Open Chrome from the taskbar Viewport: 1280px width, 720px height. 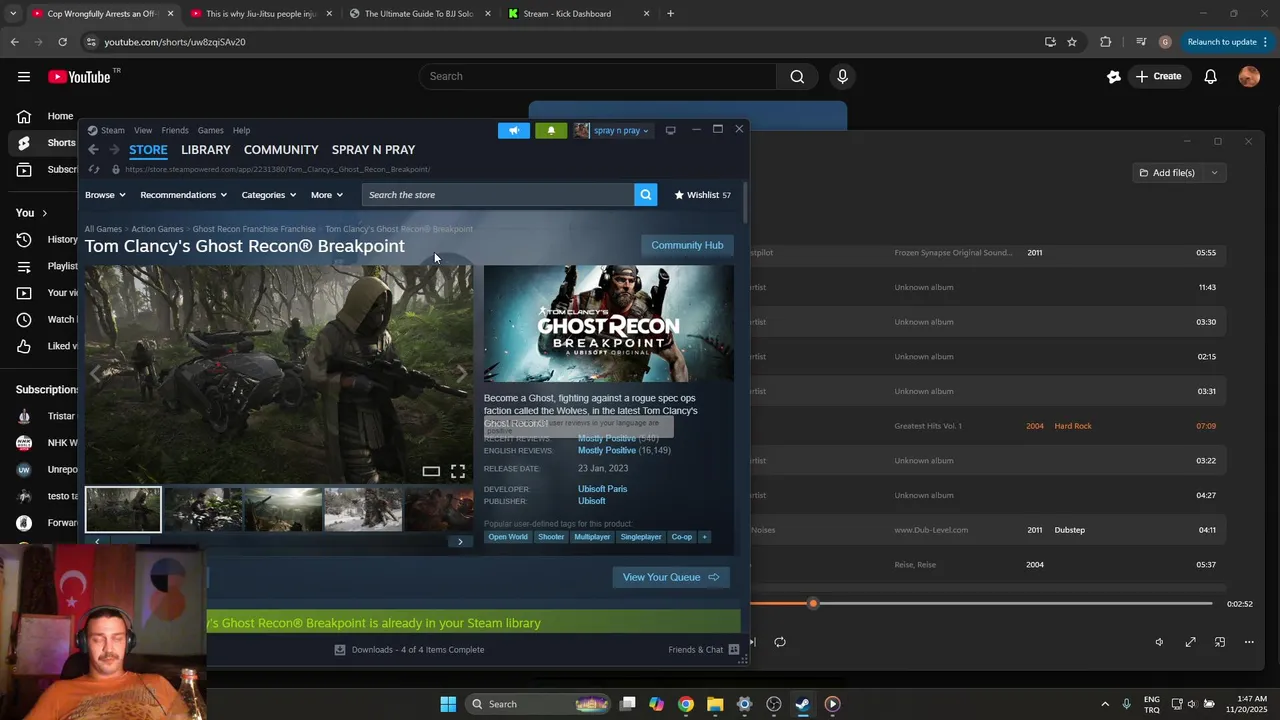click(x=686, y=704)
